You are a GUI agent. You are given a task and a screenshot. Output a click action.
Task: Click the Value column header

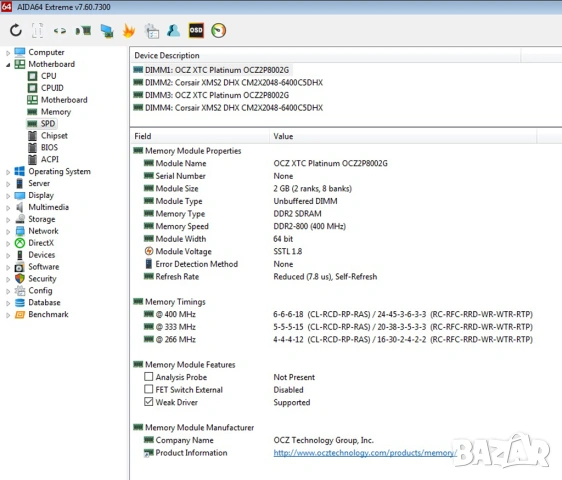tap(403, 136)
